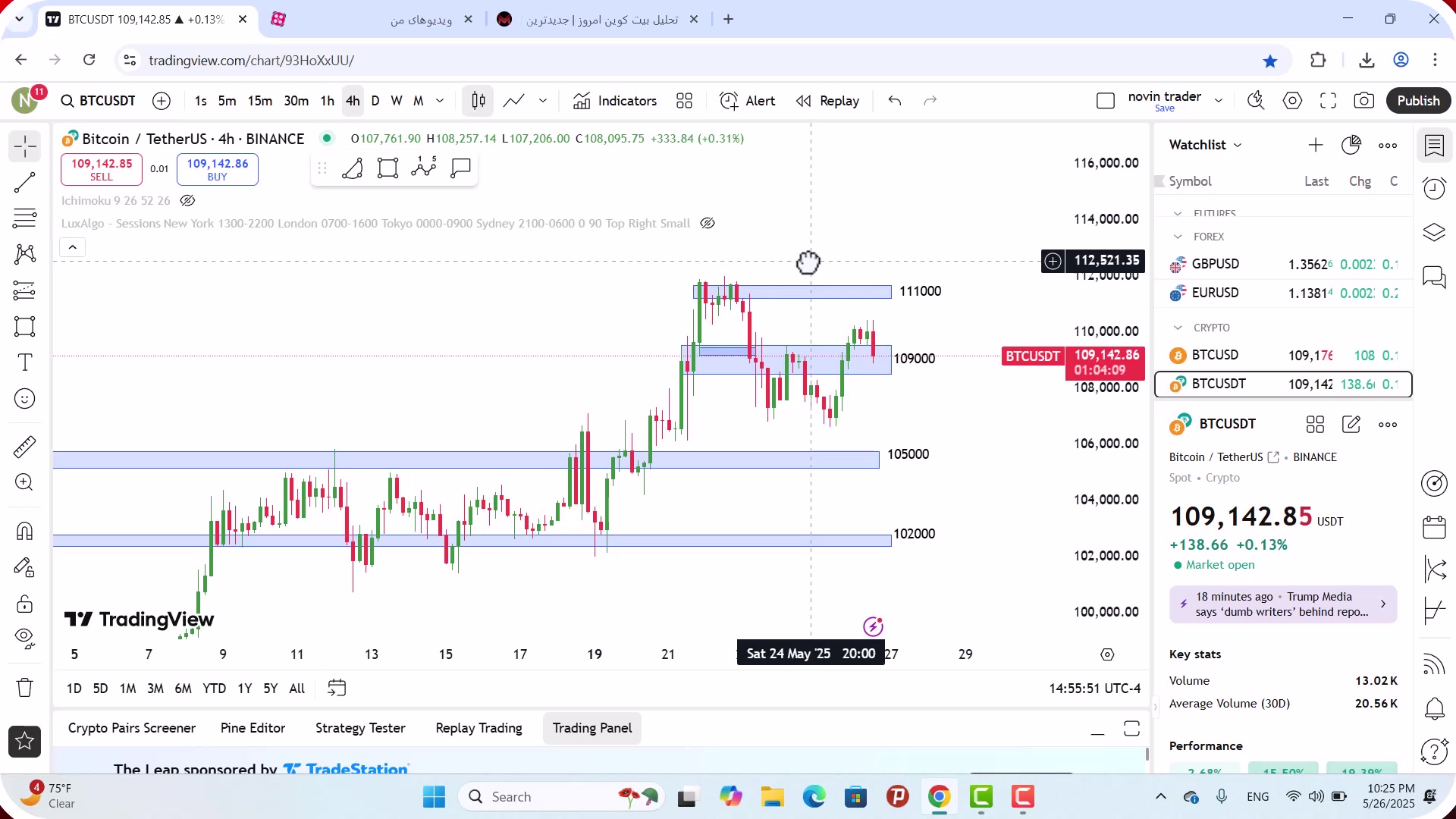Open the Fibonacci tools in left toolbar

tap(24, 218)
